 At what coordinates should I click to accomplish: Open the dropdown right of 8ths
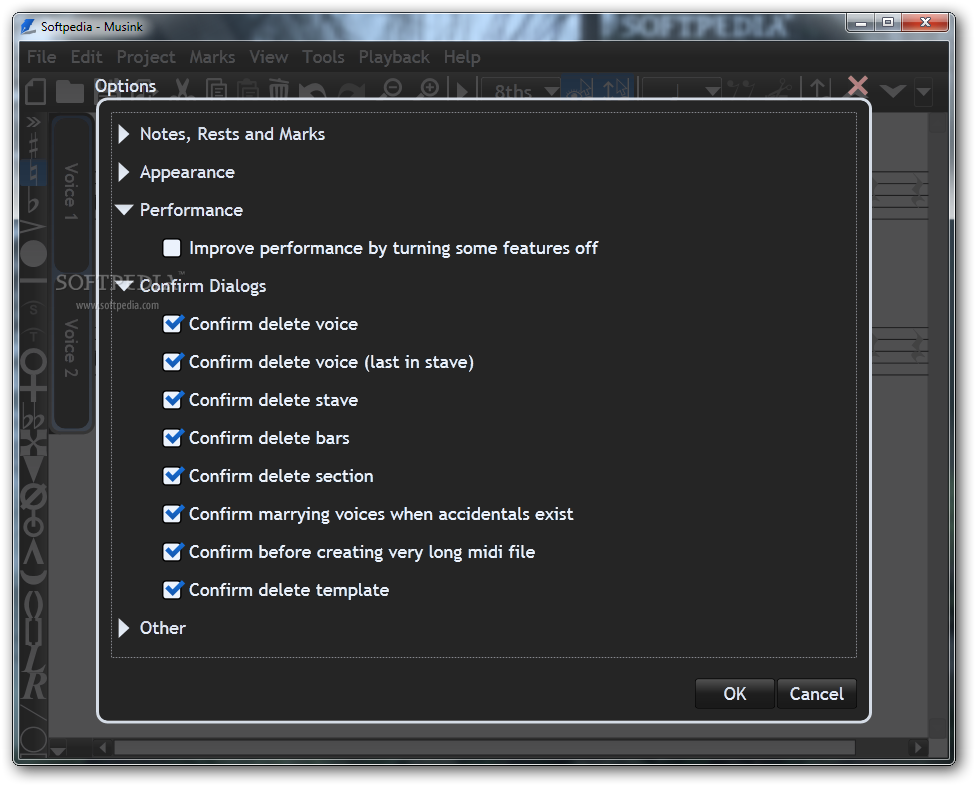(x=681, y=90)
